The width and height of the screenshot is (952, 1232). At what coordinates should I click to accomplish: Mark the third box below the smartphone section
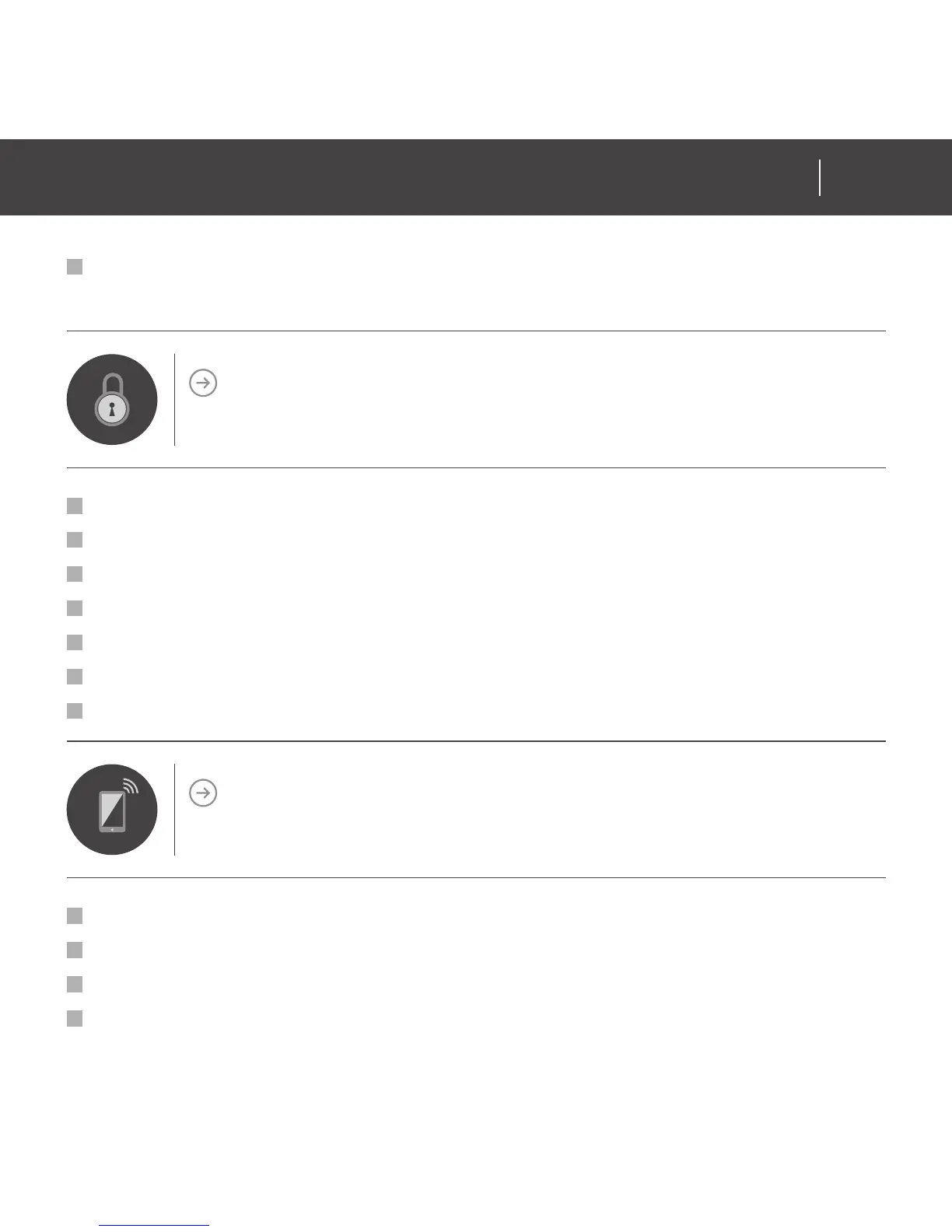point(75,984)
